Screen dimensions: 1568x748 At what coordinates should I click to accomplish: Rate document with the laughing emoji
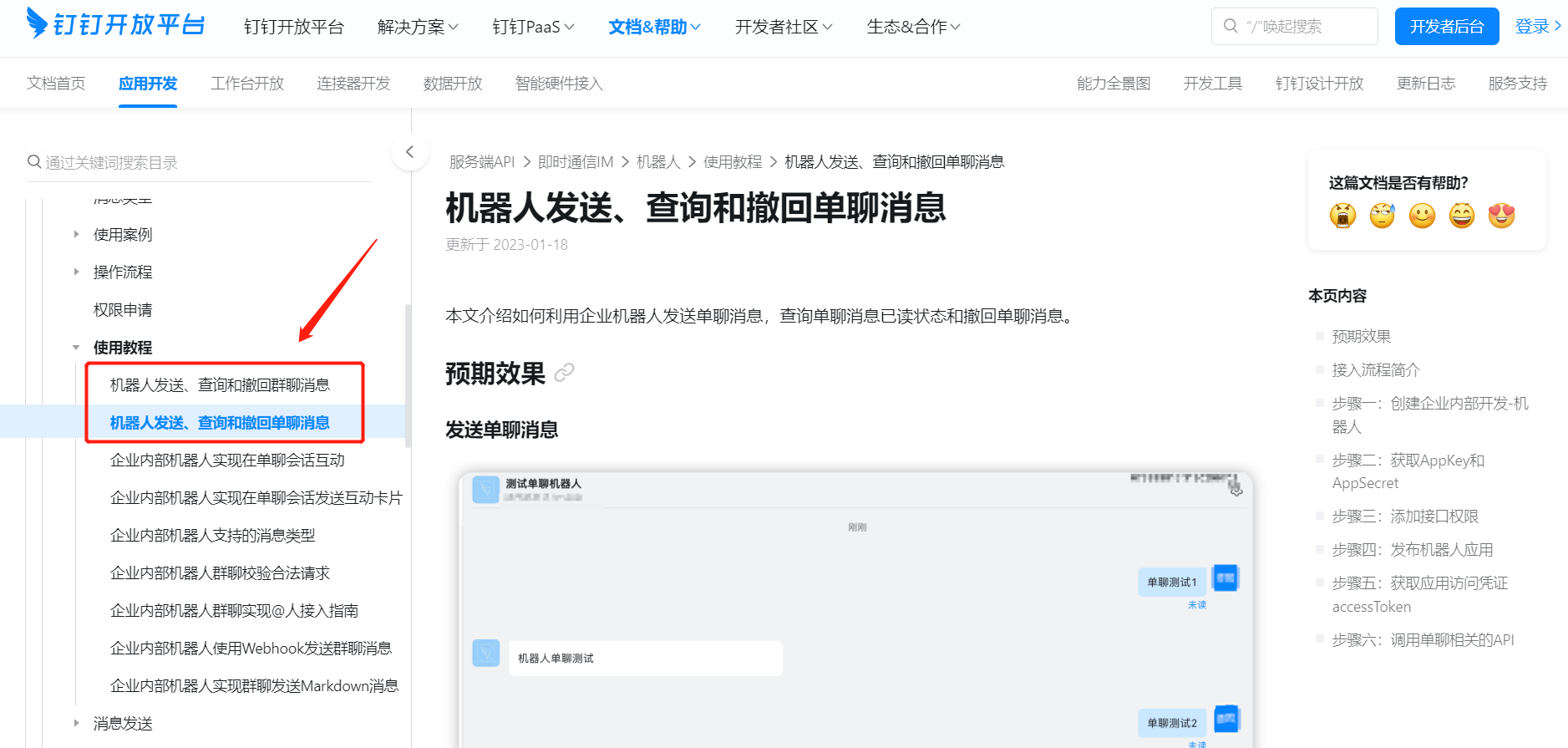pyautogui.click(x=1462, y=216)
